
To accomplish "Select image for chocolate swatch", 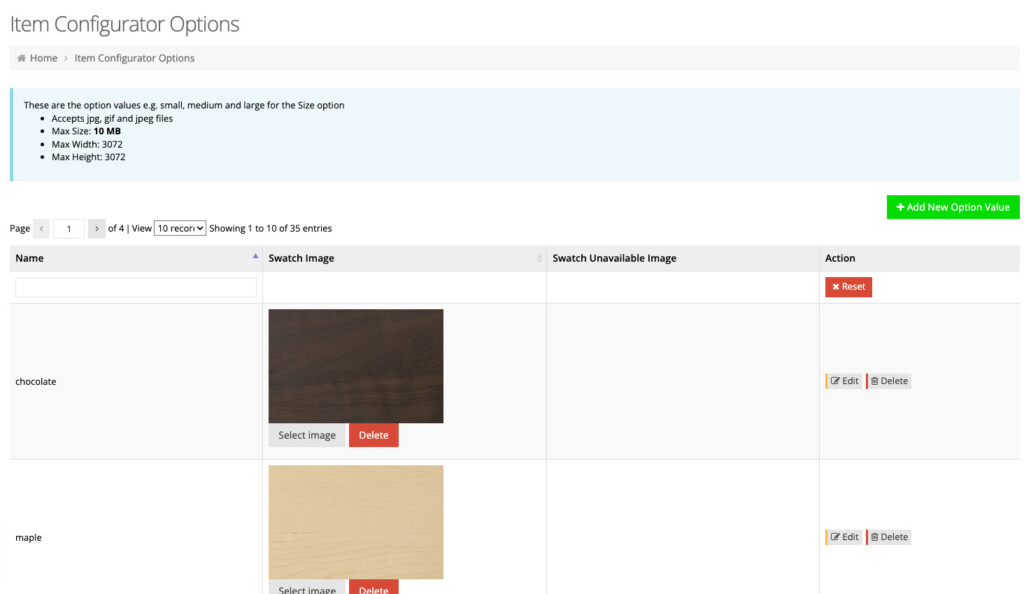I will [307, 435].
